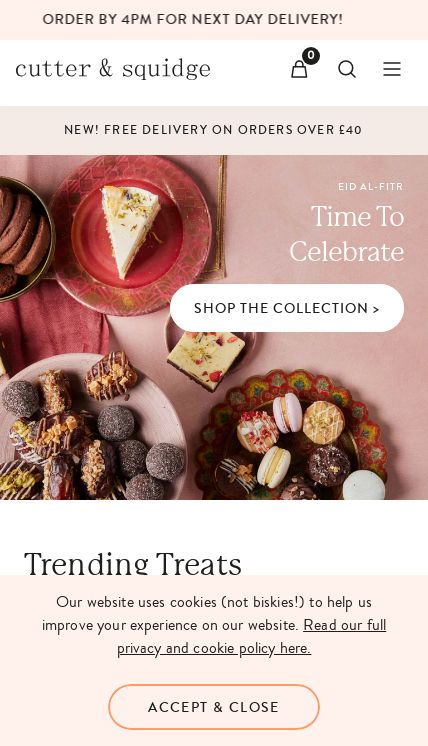Accept & Close the cookie notice
Viewport: 428px width, 746px height.
click(214, 707)
